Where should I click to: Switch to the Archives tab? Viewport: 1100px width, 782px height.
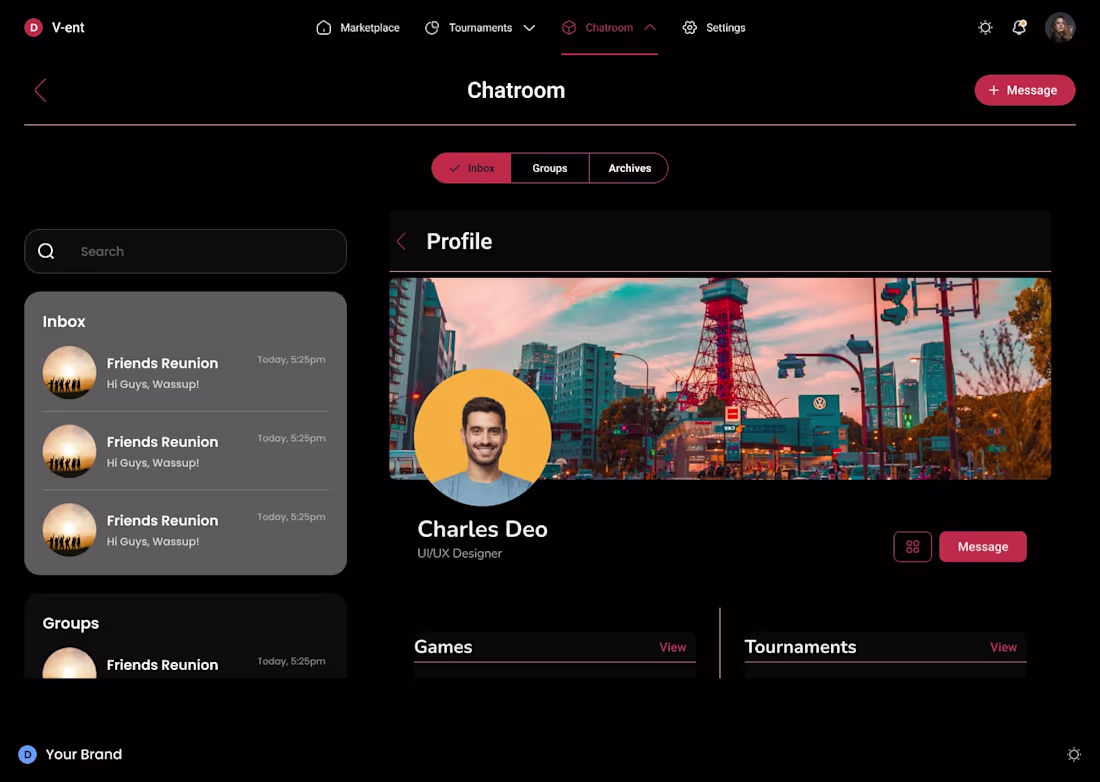(629, 168)
